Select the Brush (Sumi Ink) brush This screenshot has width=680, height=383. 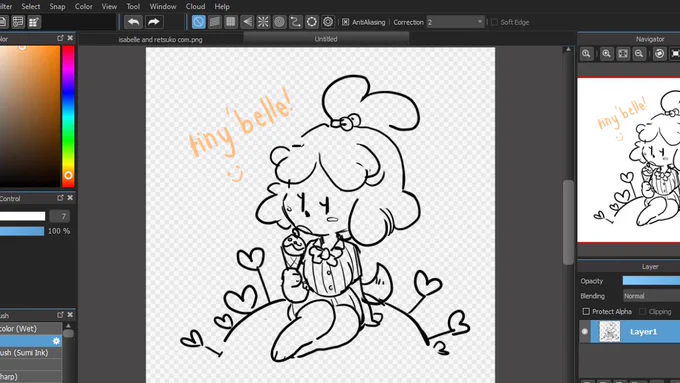(x=31, y=353)
